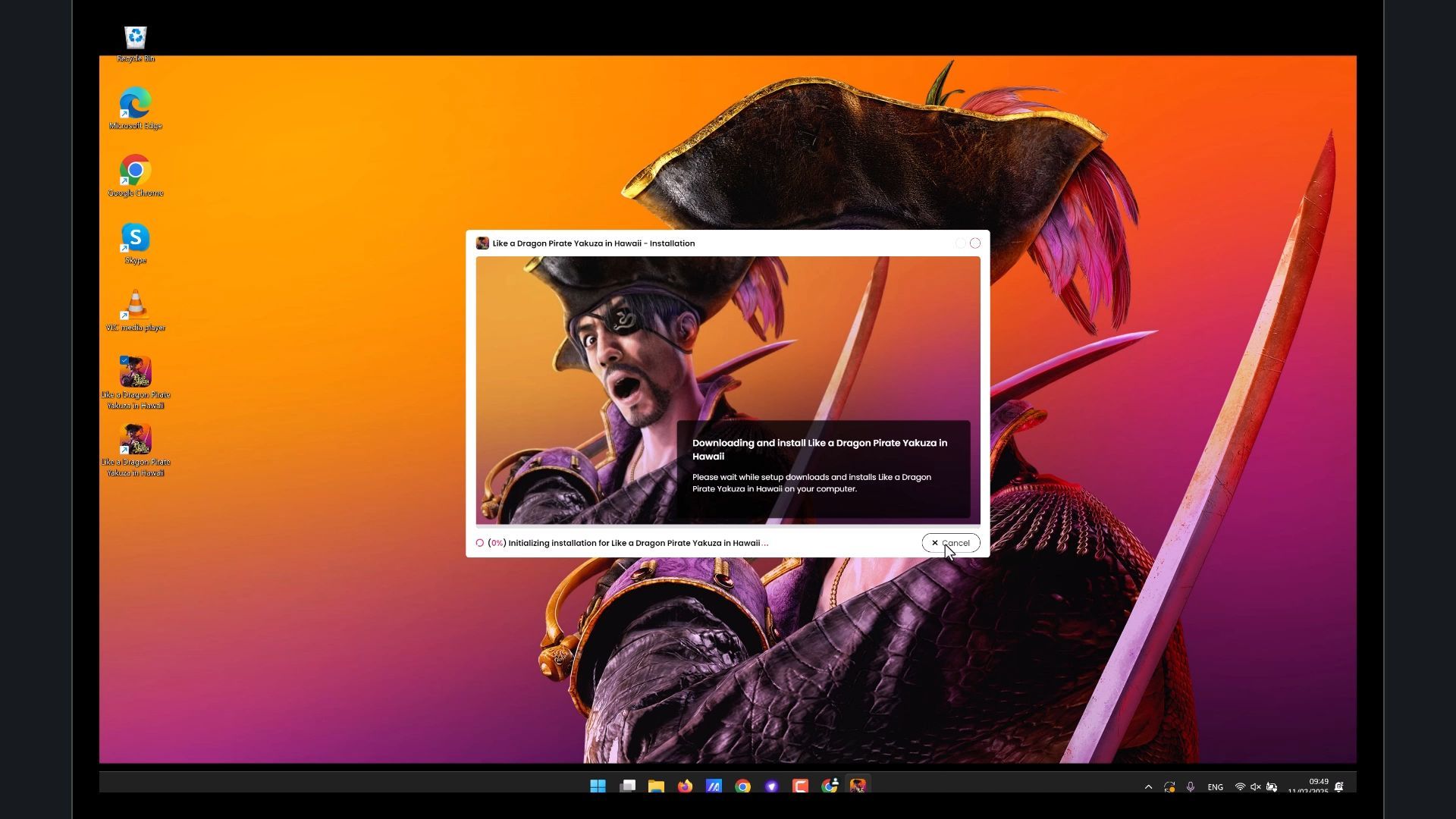Open Wi-Fi network settings in the tray
The height and width of the screenshot is (819, 1456).
1240,787
